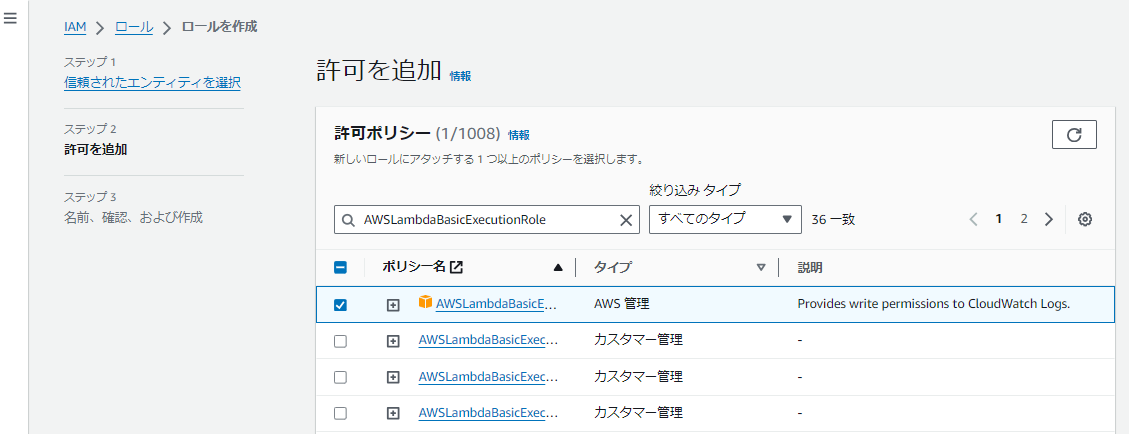Click the policy search input field

(487, 220)
